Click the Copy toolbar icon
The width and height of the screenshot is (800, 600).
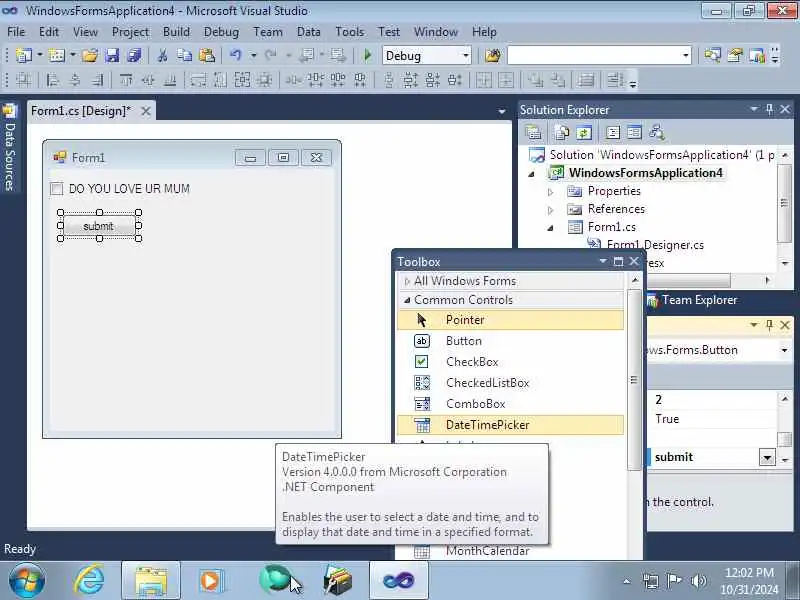point(184,55)
